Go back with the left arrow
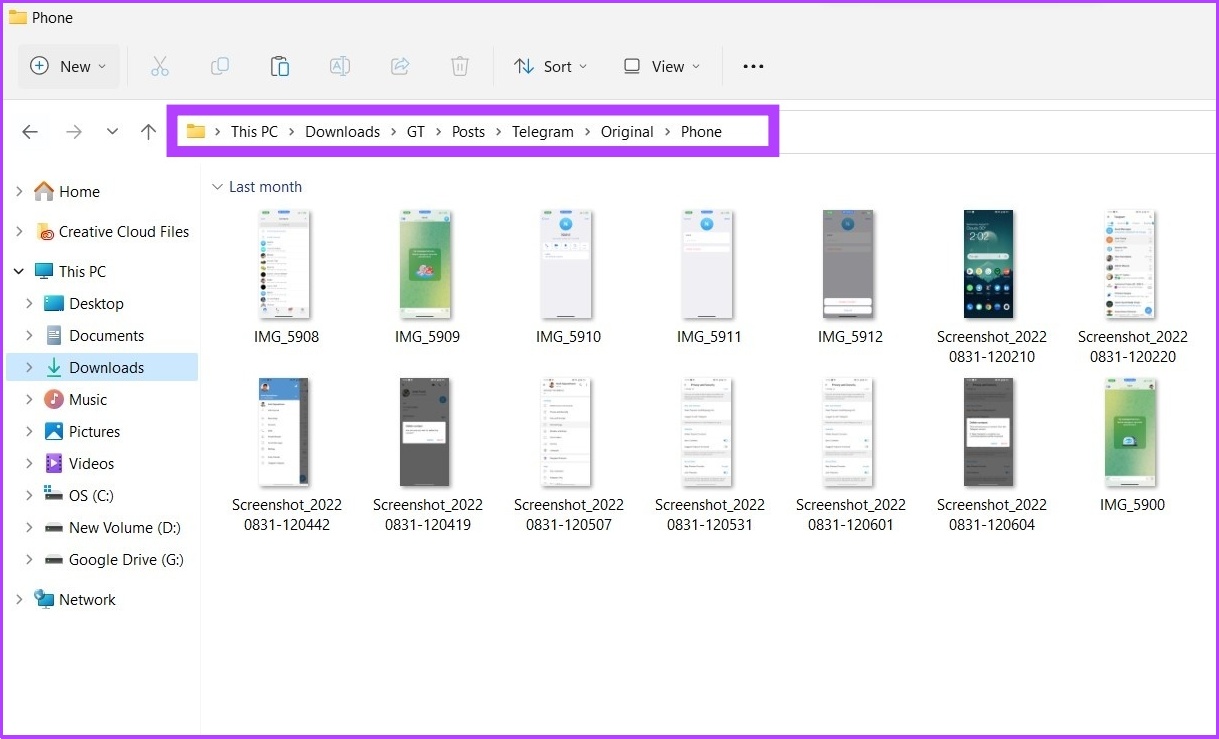Viewport: 1219px width, 739px height. click(x=30, y=131)
